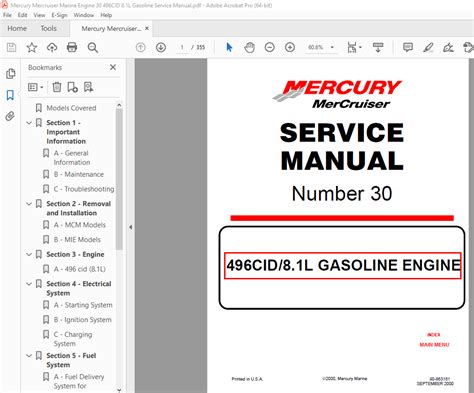Image resolution: width=474 pixels, height=393 pixels.
Task: Open C - Troubleshooting bookmark
Action: click(x=84, y=189)
